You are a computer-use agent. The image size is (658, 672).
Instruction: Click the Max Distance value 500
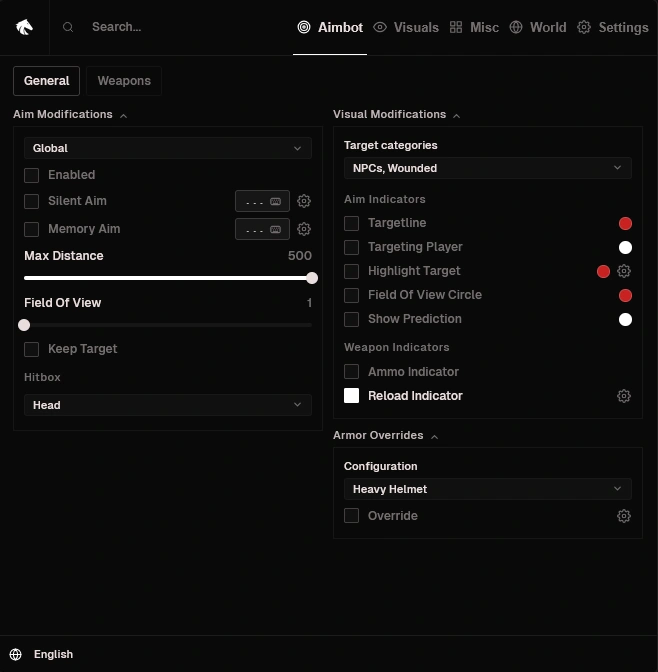point(300,256)
